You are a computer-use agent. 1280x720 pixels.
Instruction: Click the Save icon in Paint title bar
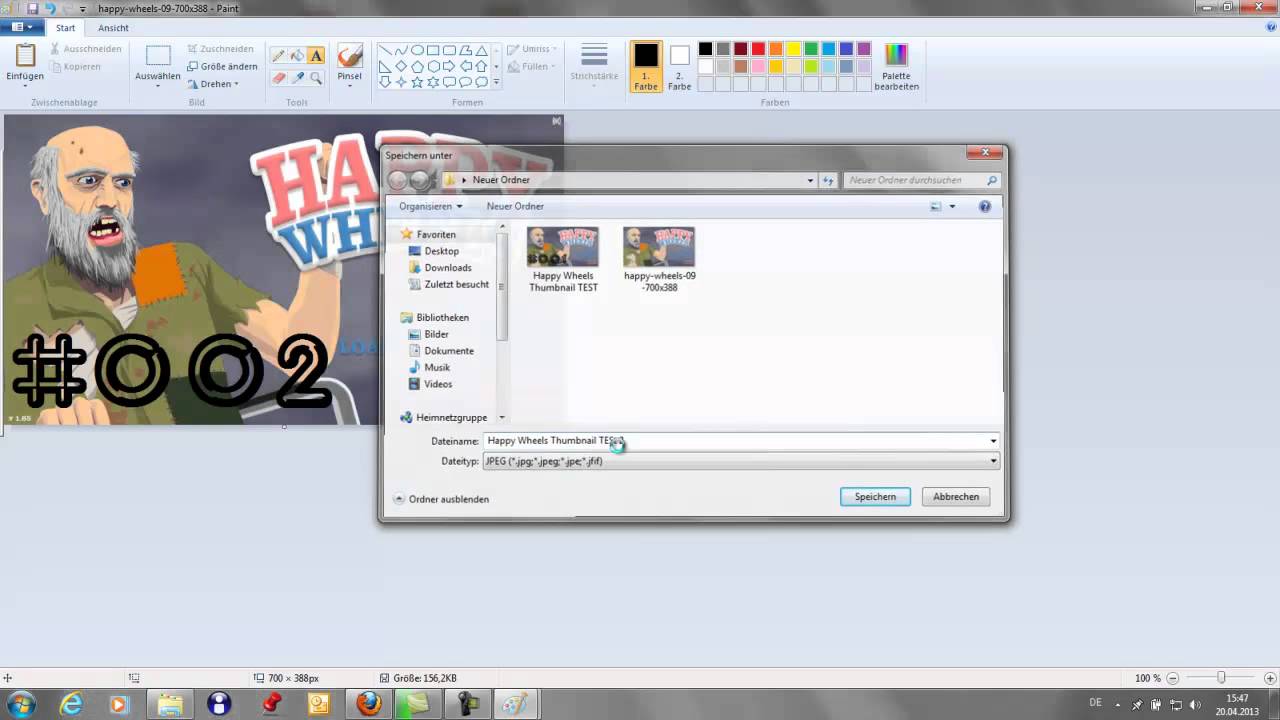33,8
